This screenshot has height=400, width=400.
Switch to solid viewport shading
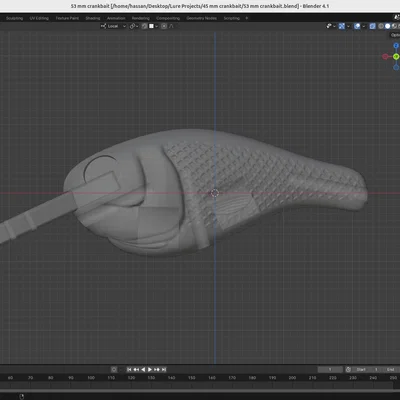(387, 26)
